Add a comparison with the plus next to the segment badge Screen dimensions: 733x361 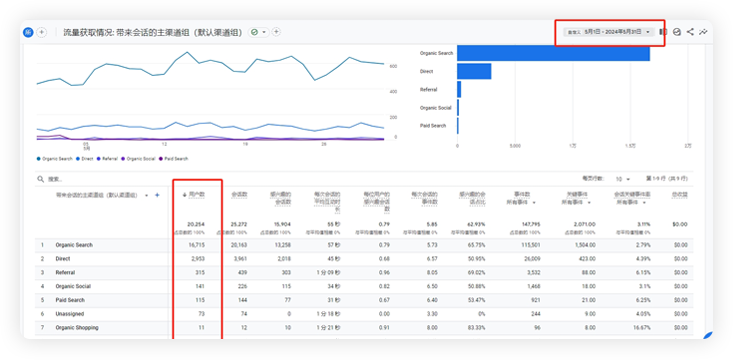(42, 32)
